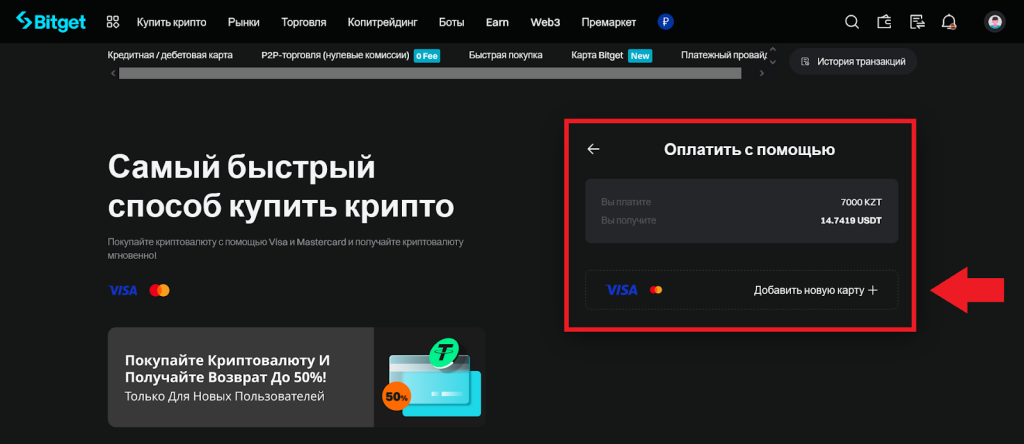The height and width of the screenshot is (444, 1024).
Task: Click the Mastercard logo in payment card row
Action: (x=656, y=290)
